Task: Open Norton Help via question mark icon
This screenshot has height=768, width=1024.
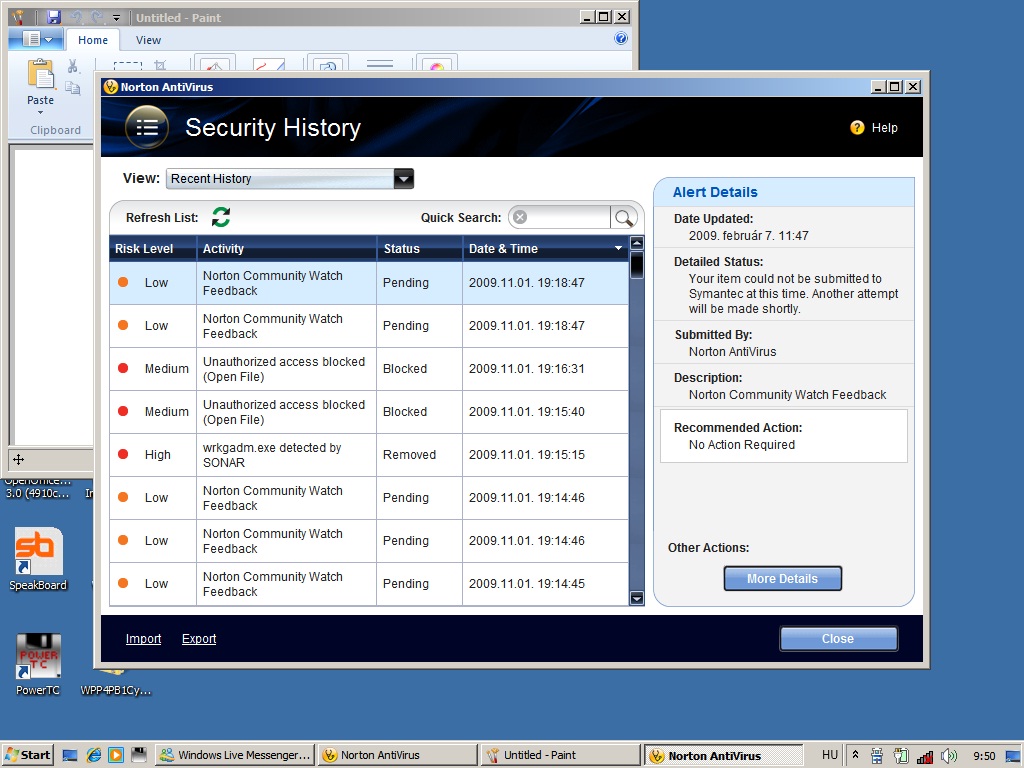Action: tap(857, 128)
